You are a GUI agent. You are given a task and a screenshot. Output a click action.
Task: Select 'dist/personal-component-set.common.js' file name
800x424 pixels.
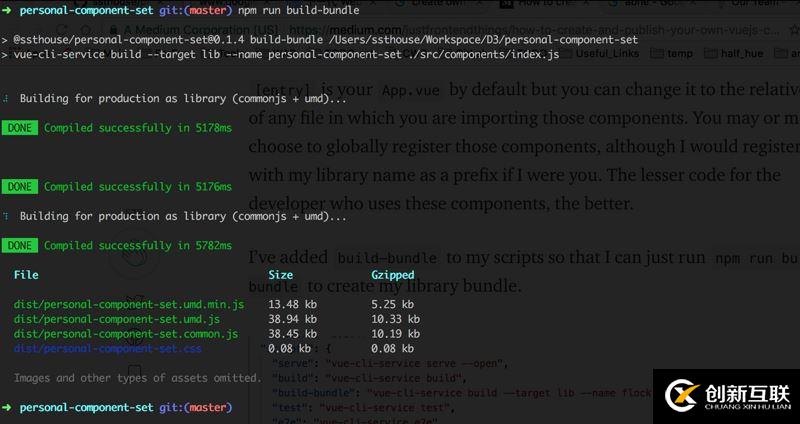click(126, 334)
